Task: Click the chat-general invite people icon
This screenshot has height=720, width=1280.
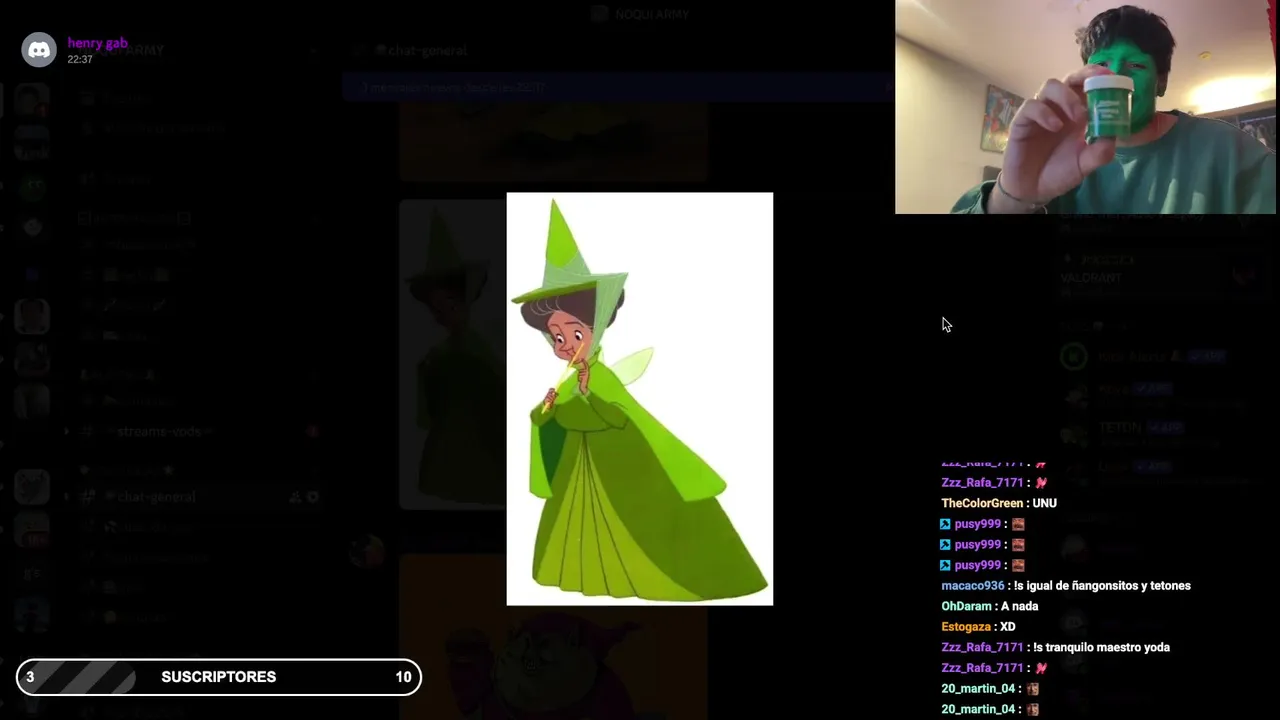Action: [295, 497]
